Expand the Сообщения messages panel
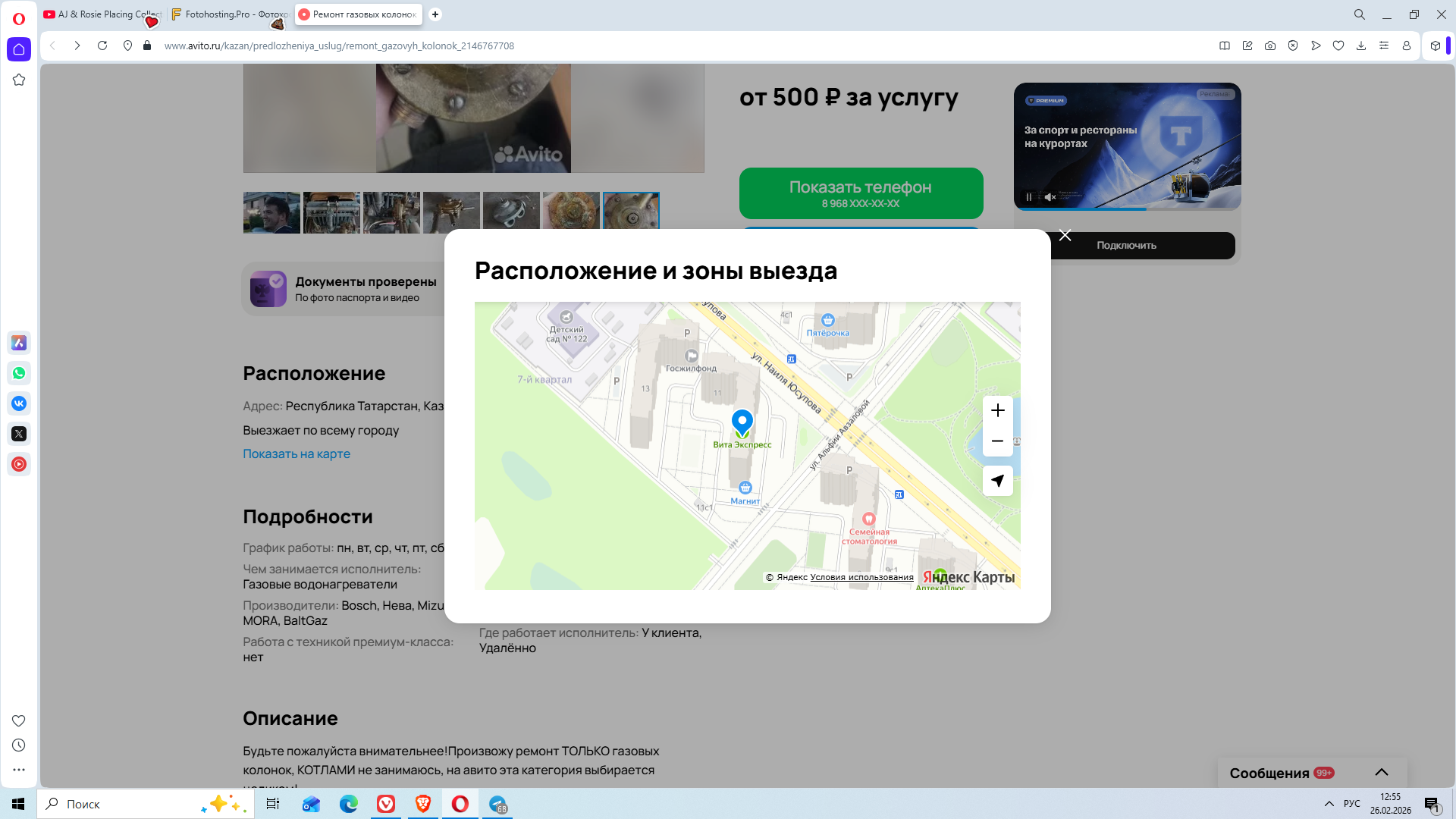Viewport: 1456px width, 819px height. tap(1381, 772)
